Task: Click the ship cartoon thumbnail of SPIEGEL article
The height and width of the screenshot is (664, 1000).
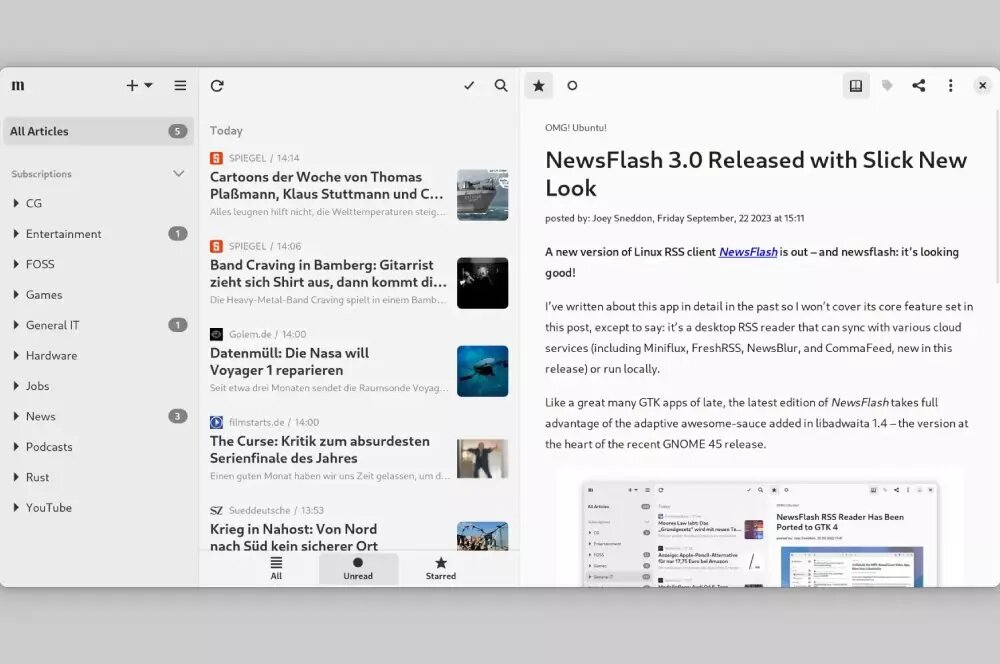Action: coord(483,195)
